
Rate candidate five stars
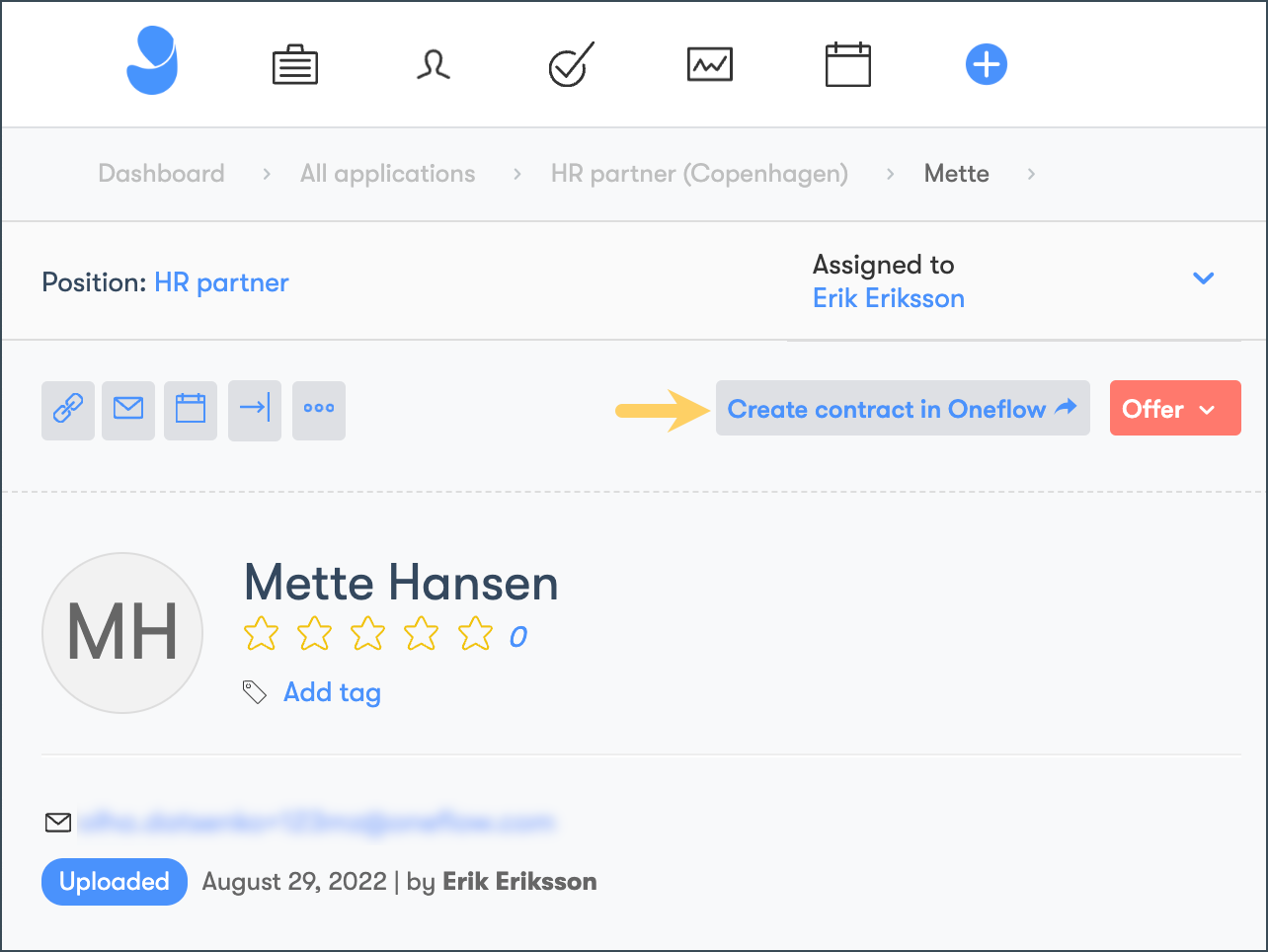pos(475,633)
